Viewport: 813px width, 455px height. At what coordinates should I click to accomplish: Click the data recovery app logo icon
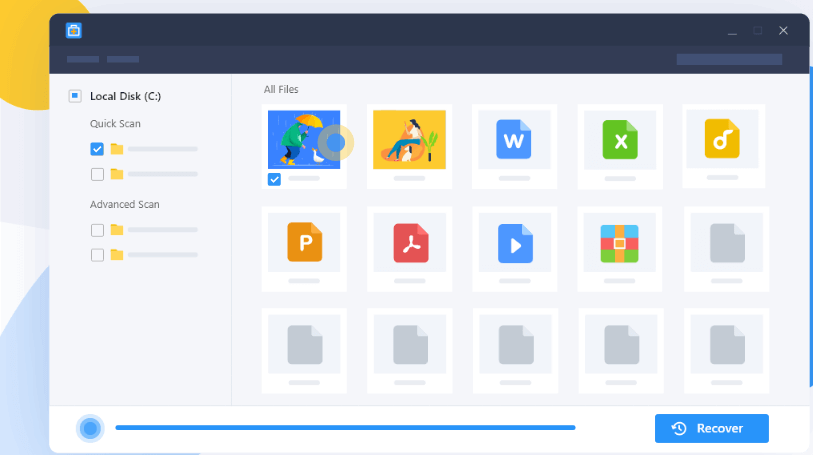(x=74, y=31)
